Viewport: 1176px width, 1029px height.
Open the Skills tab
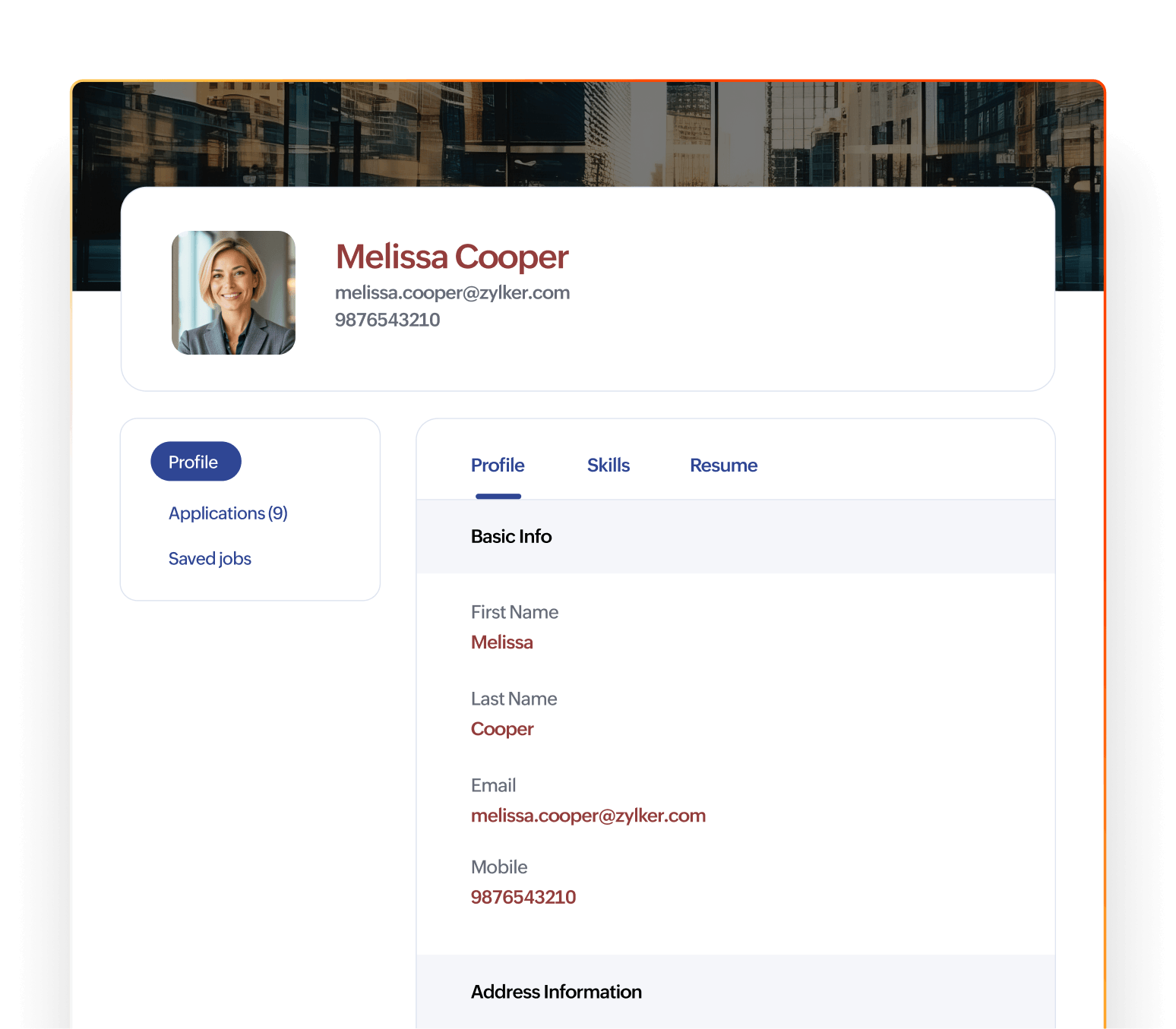tap(608, 465)
